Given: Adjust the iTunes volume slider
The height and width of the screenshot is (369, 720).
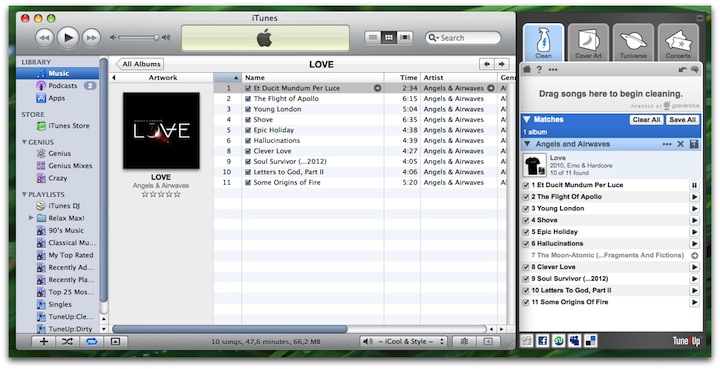Looking at the screenshot, I should pos(140,38).
